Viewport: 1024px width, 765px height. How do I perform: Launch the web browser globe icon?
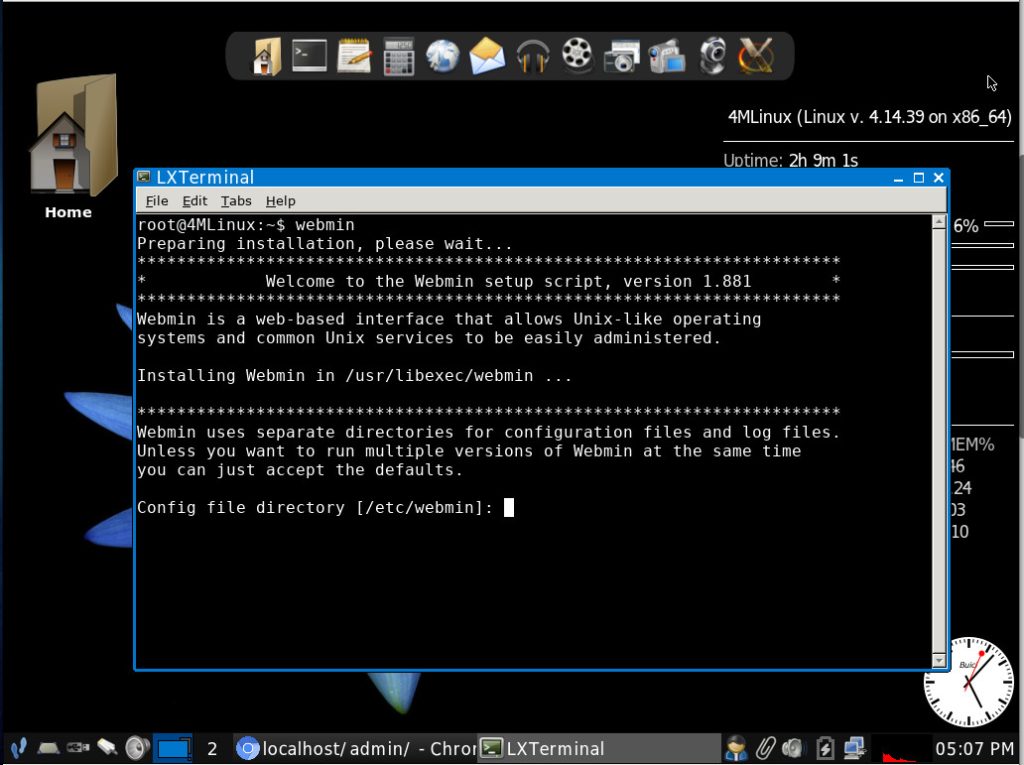click(x=442, y=55)
